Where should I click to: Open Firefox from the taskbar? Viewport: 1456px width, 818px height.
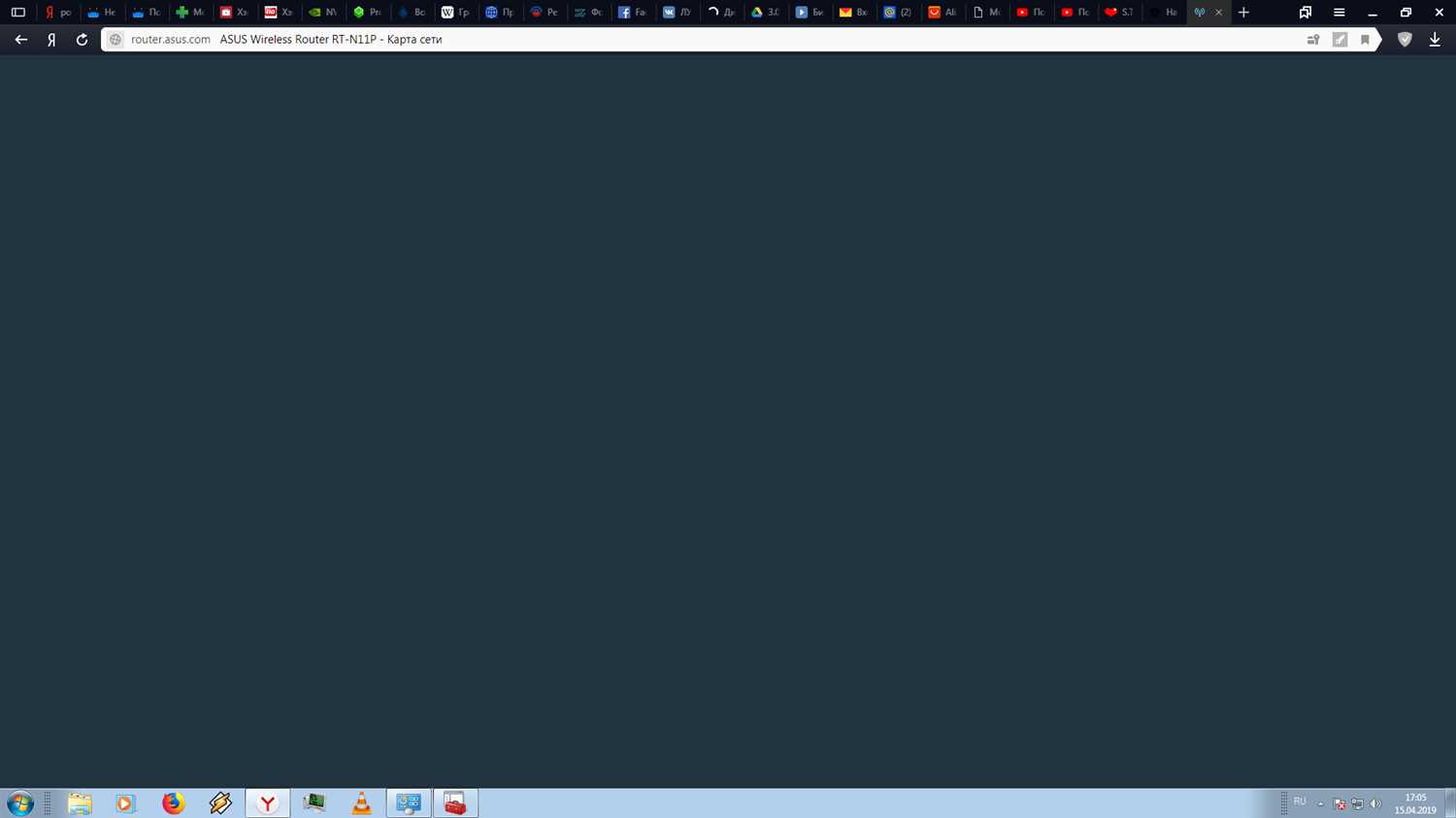point(173,803)
